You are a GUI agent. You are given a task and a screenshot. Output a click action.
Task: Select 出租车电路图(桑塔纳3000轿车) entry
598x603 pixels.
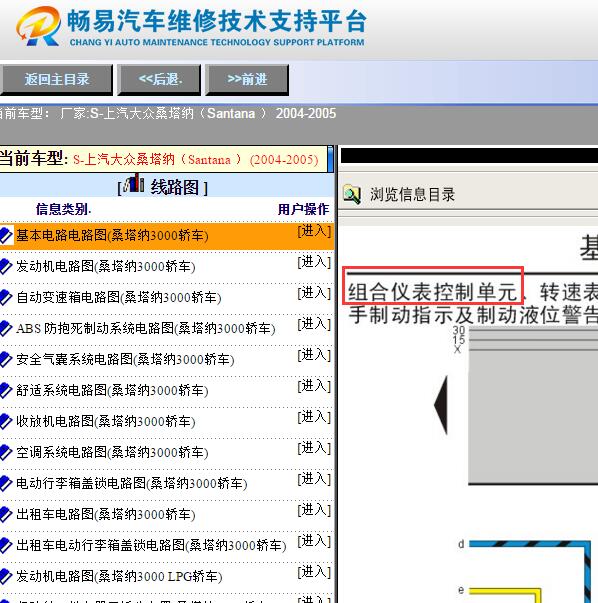point(106,514)
